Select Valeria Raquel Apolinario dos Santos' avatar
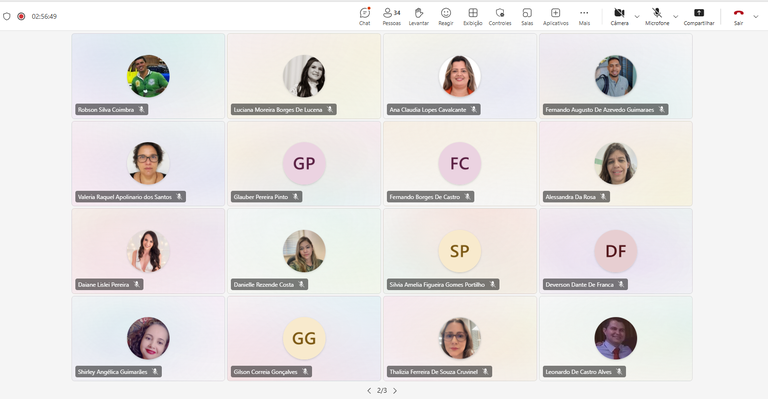Image resolution: width=768 pixels, height=399 pixels. [x=148, y=163]
